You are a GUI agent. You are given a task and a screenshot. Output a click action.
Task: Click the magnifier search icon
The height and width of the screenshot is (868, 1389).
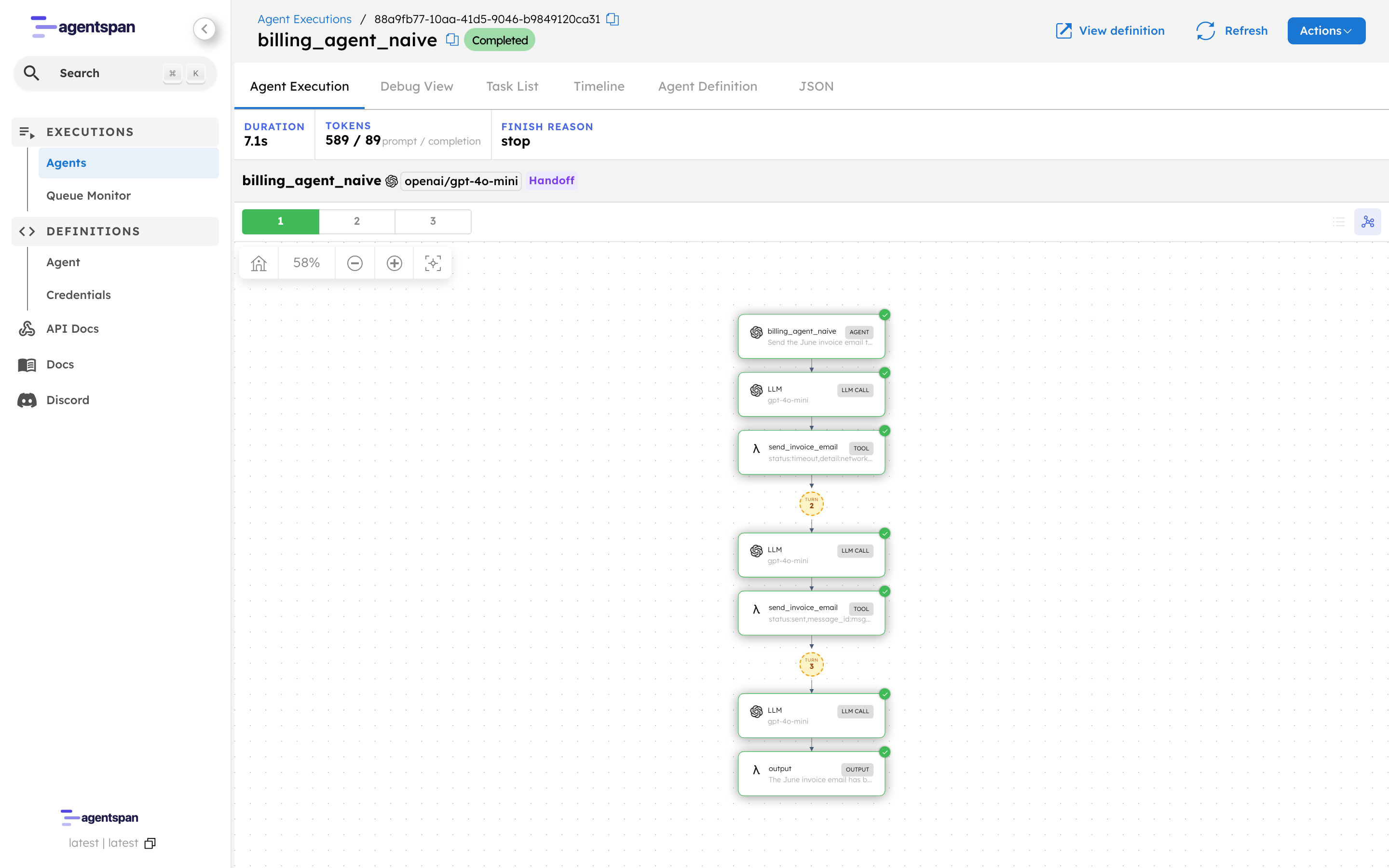coord(31,73)
